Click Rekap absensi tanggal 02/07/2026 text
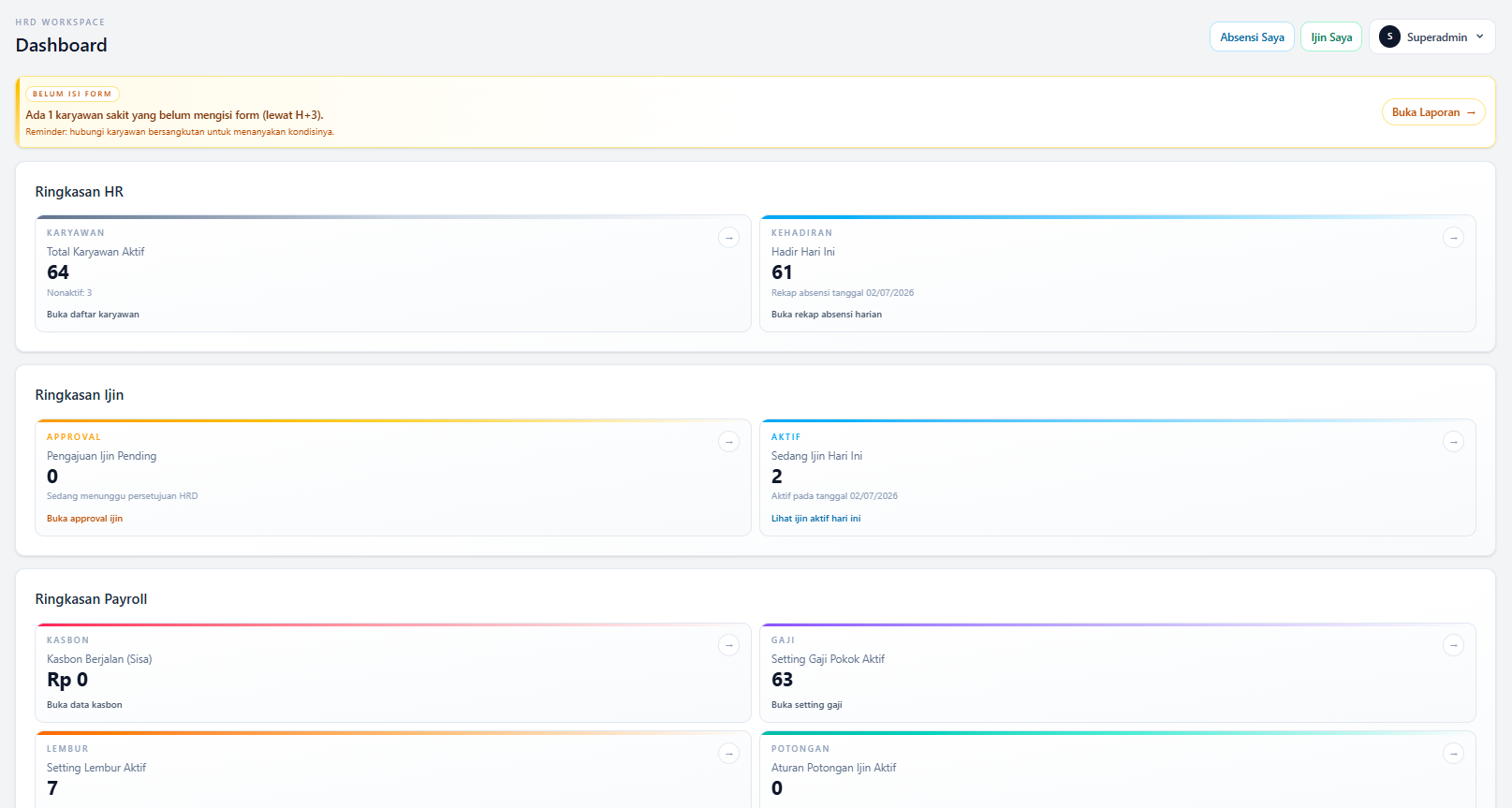 point(843,293)
